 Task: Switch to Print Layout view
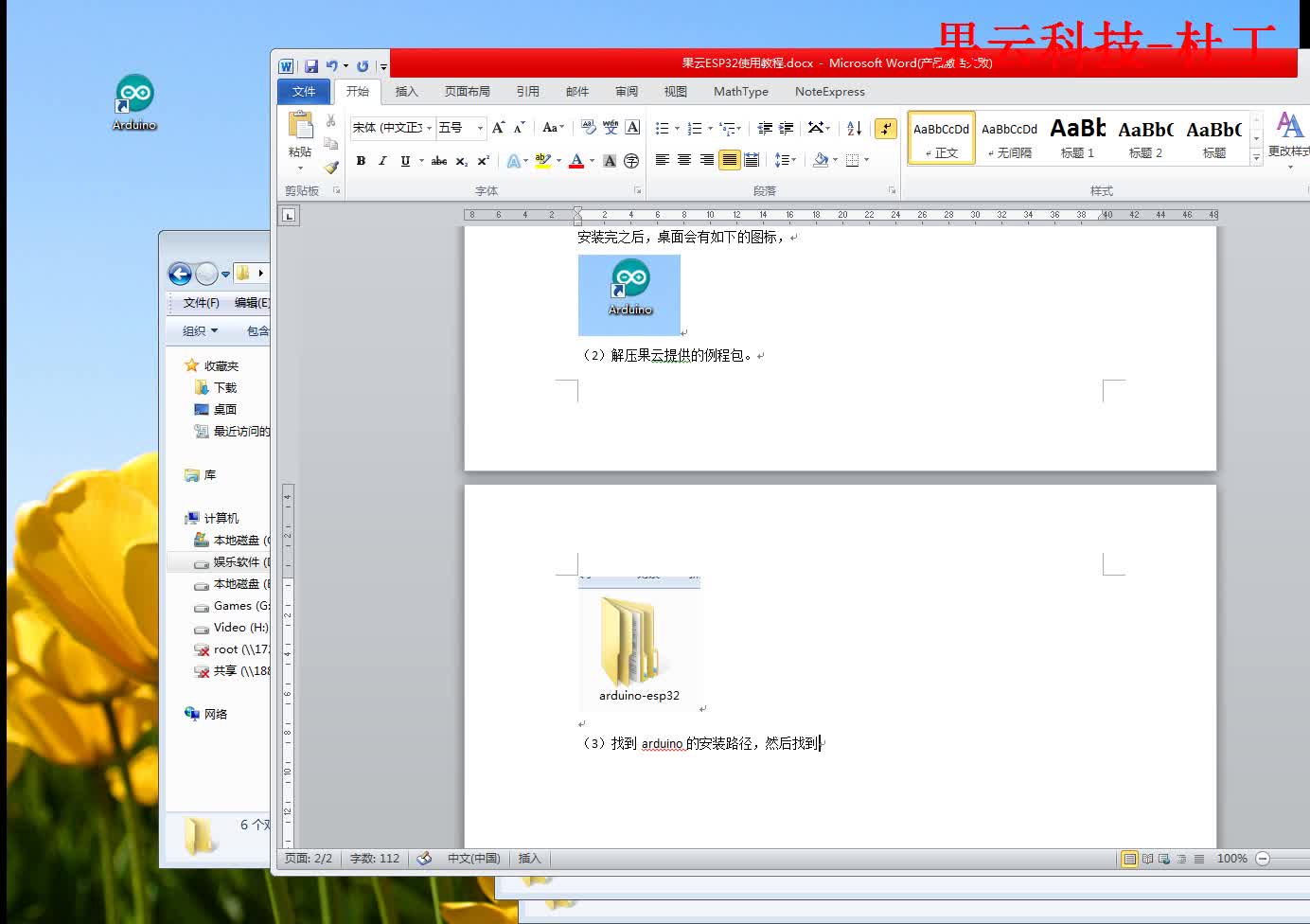(x=1129, y=859)
